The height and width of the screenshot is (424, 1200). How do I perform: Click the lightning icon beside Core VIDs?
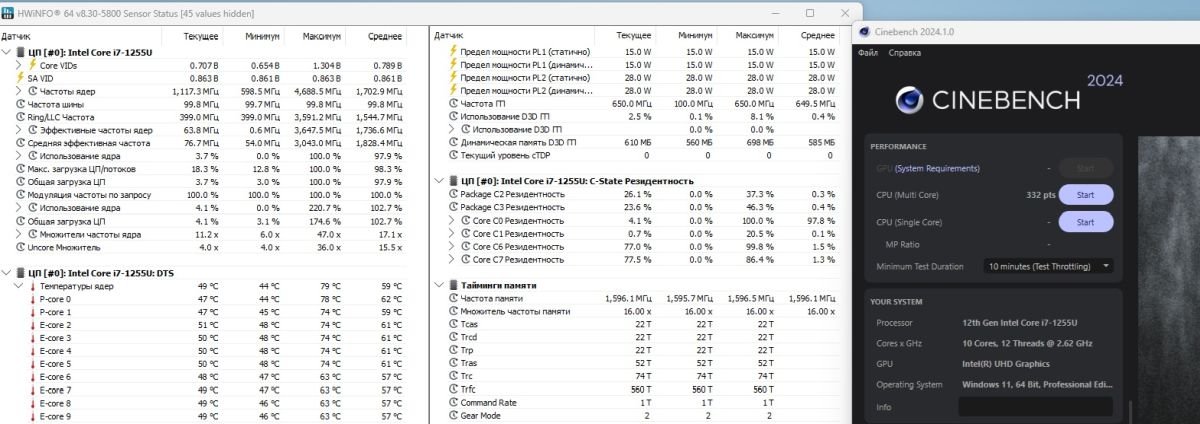32,64
